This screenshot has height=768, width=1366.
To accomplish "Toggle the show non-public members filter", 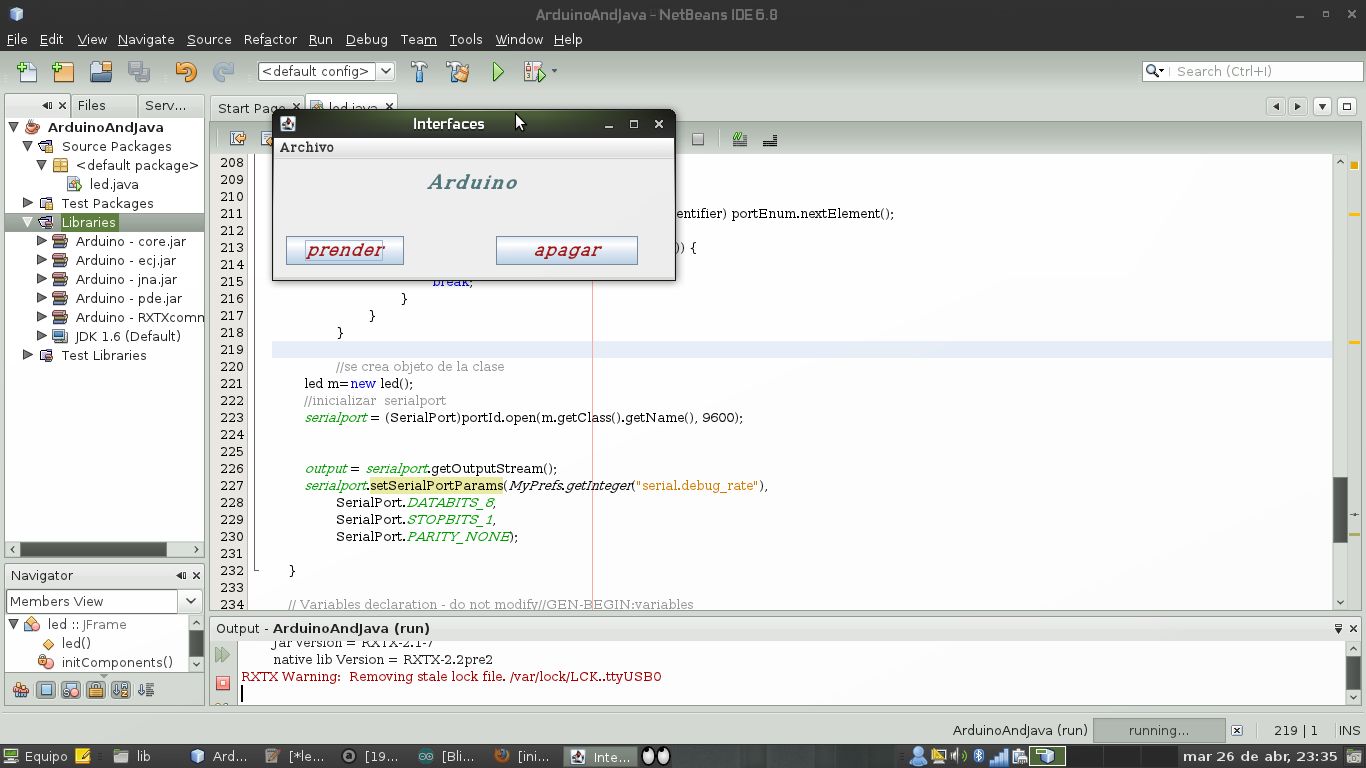I will click(x=95, y=689).
